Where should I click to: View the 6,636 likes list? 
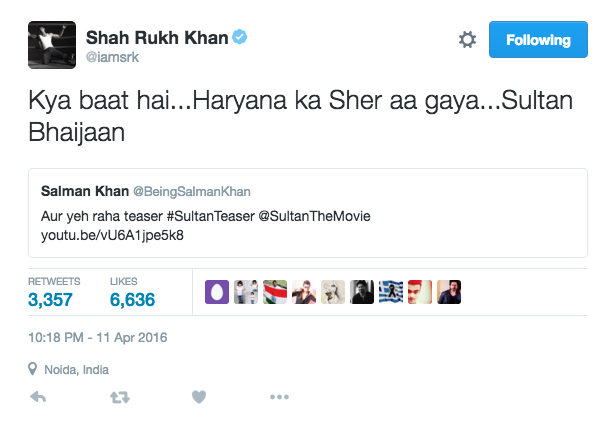(131, 299)
